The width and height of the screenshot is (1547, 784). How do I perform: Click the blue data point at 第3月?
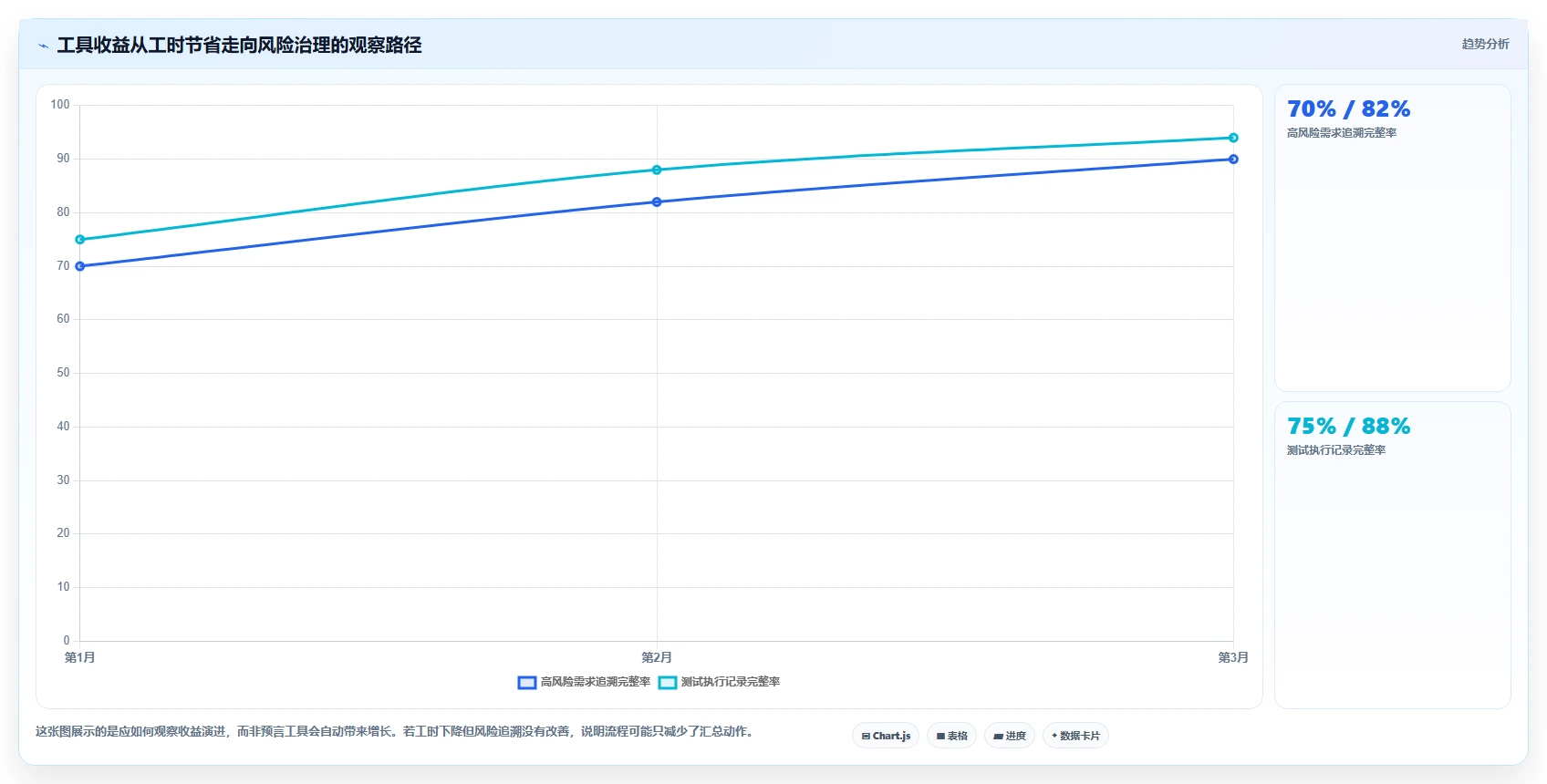pos(1233,160)
